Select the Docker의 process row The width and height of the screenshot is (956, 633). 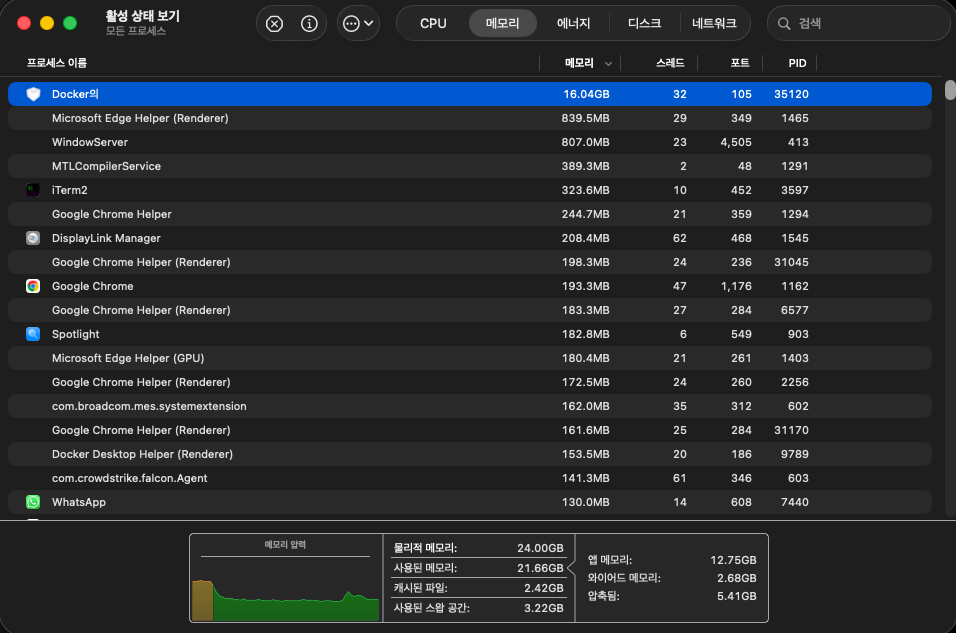pyautogui.click(x=469, y=94)
